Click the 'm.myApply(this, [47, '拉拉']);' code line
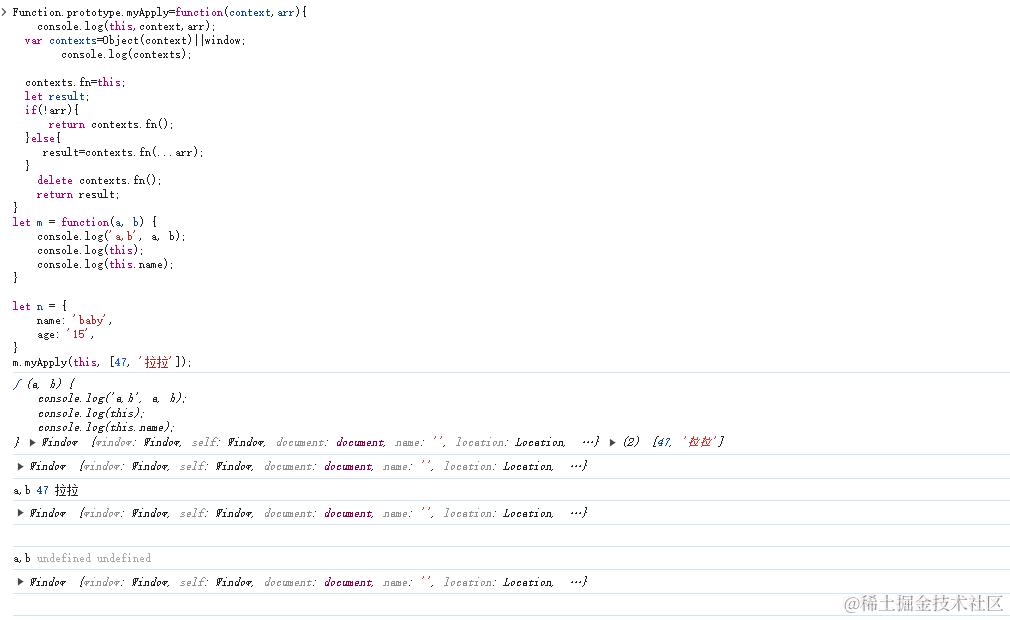1010x620 pixels. [x=101, y=362]
